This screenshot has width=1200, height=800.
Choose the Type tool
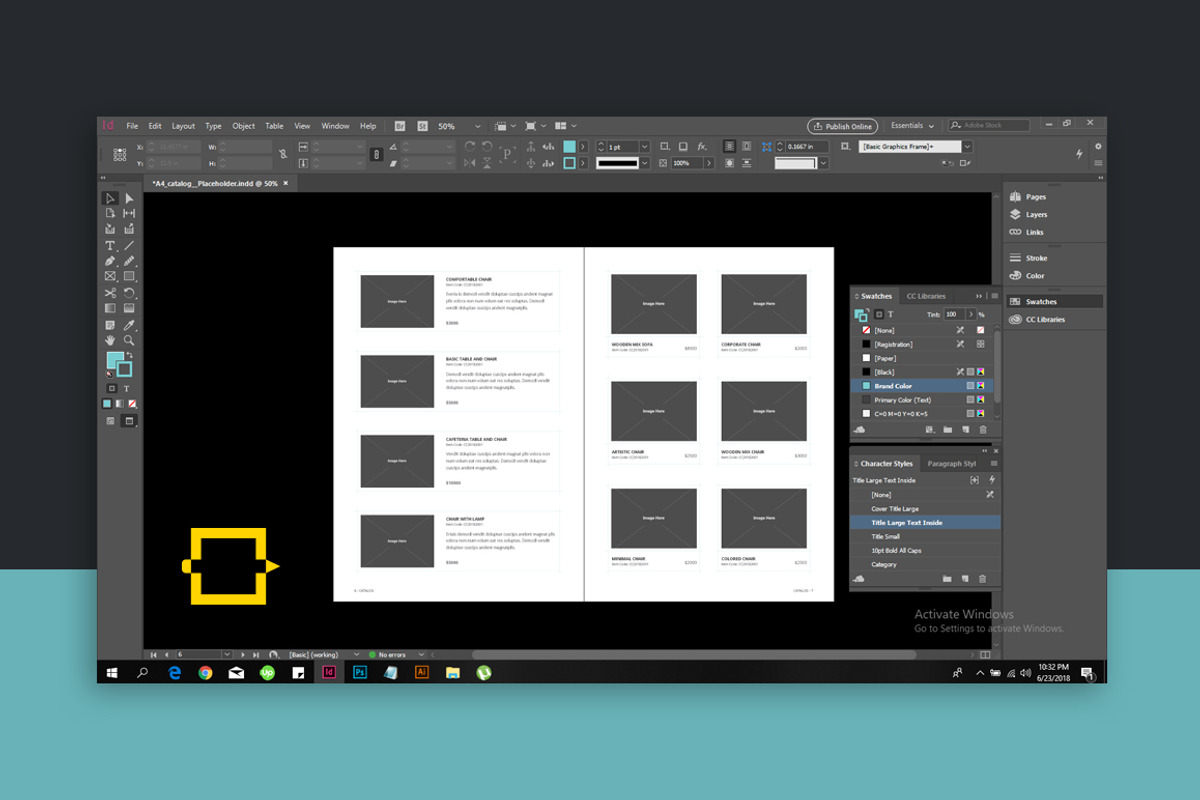(x=110, y=246)
